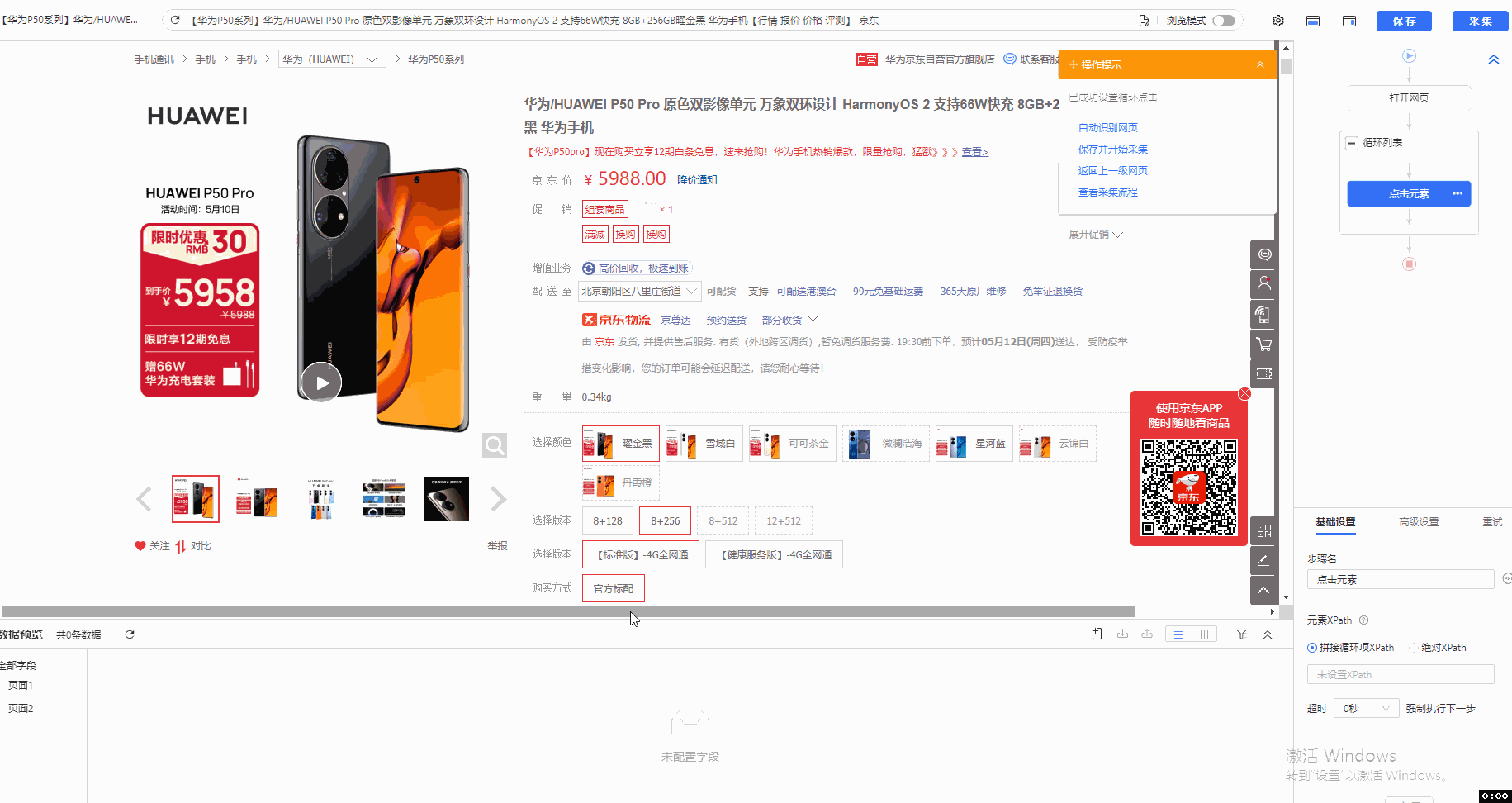Select the 拼接循环项XPath radio button
Viewport: 1512px width, 803px height.
(x=1312, y=648)
